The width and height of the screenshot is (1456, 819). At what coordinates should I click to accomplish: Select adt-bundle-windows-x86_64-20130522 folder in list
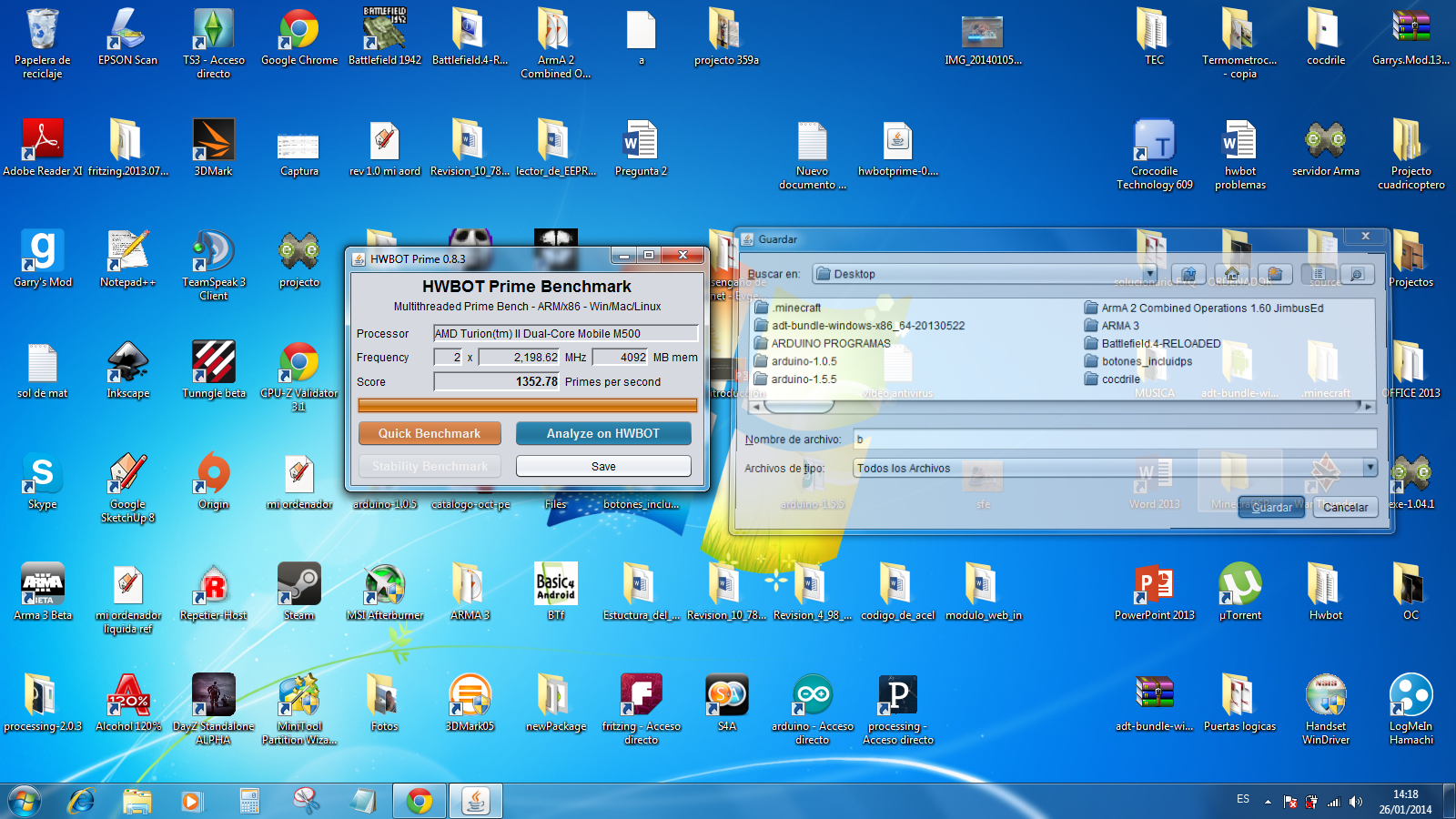[859, 326]
